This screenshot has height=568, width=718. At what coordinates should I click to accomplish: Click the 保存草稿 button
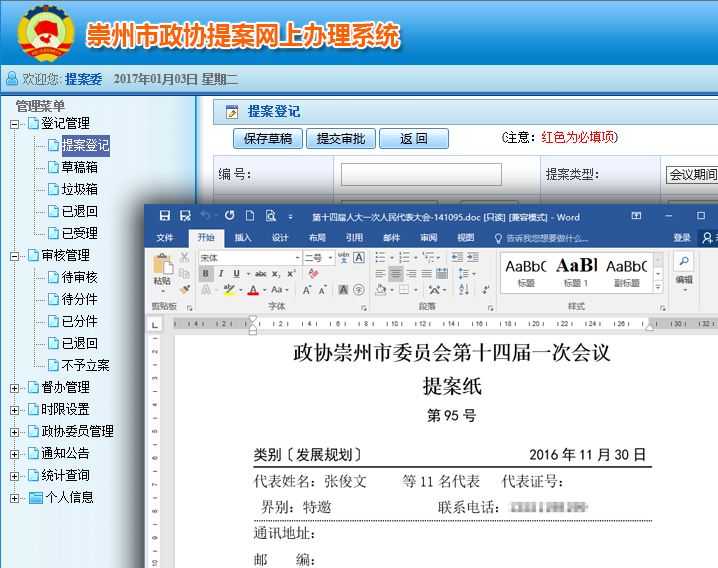pos(268,139)
